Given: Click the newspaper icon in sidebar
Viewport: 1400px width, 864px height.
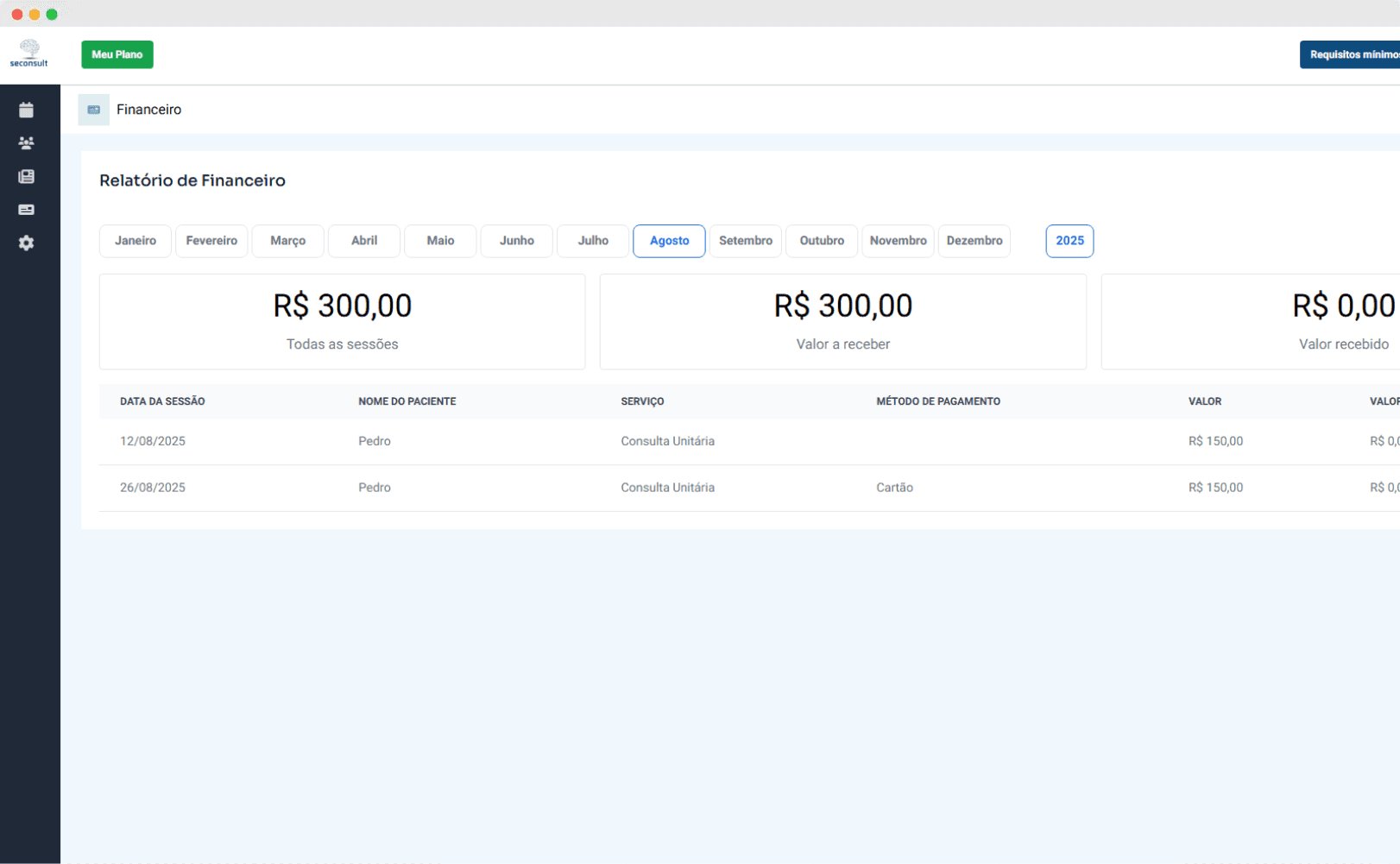Looking at the screenshot, I should pos(26,176).
